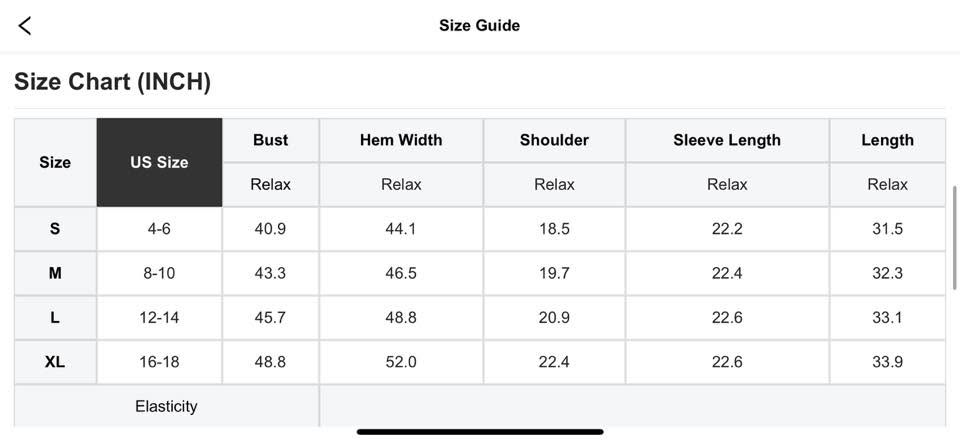This screenshot has height=444, width=960.
Task: Select the 12-14 US size cell
Action: click(x=159, y=318)
